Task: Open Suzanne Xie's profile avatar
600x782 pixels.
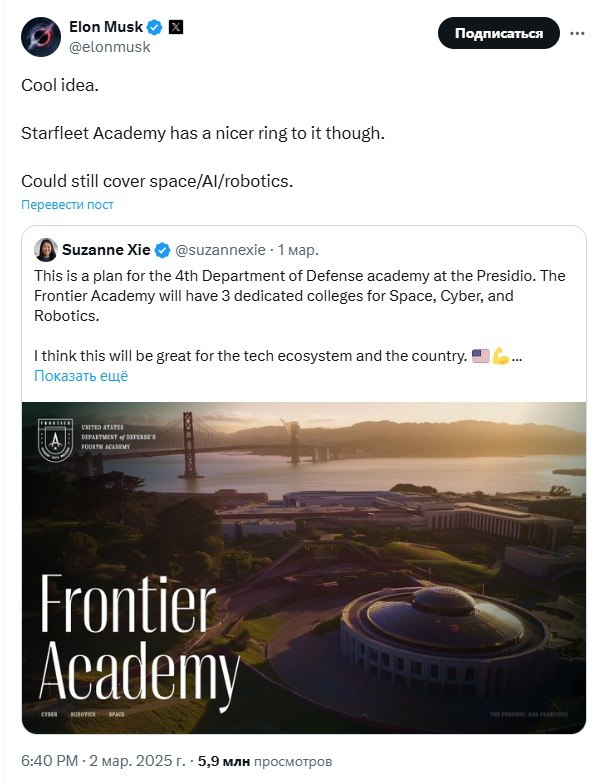Action: click(x=46, y=249)
